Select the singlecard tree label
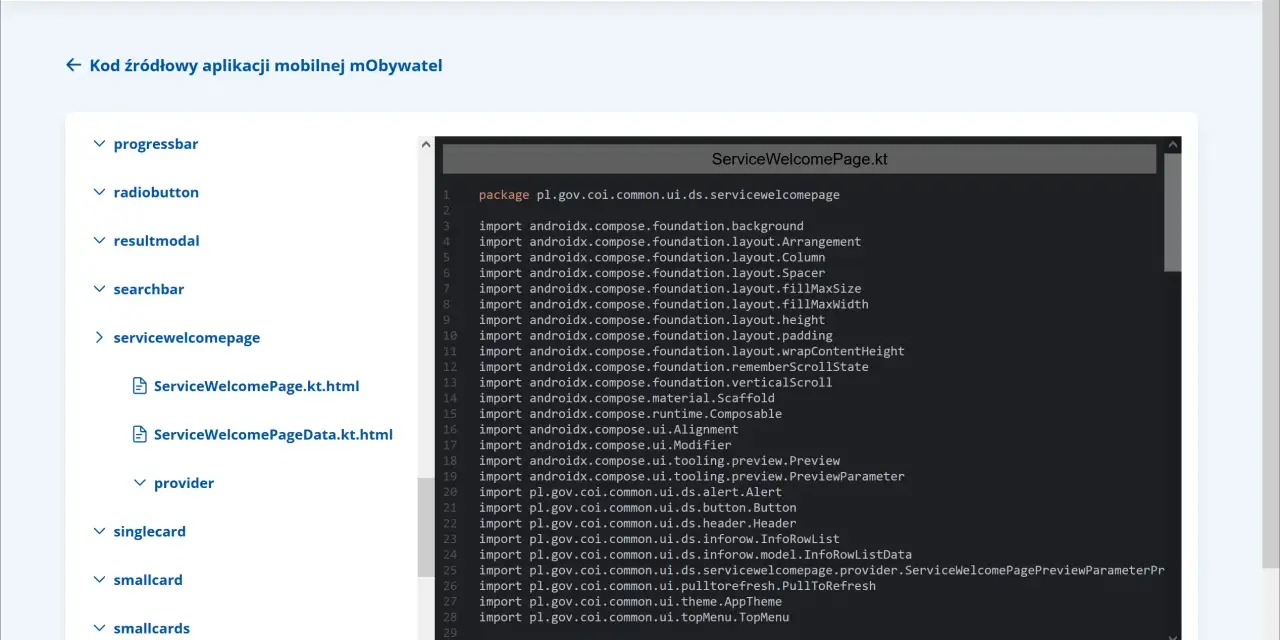Image resolution: width=1280 pixels, height=640 pixels. click(150, 531)
